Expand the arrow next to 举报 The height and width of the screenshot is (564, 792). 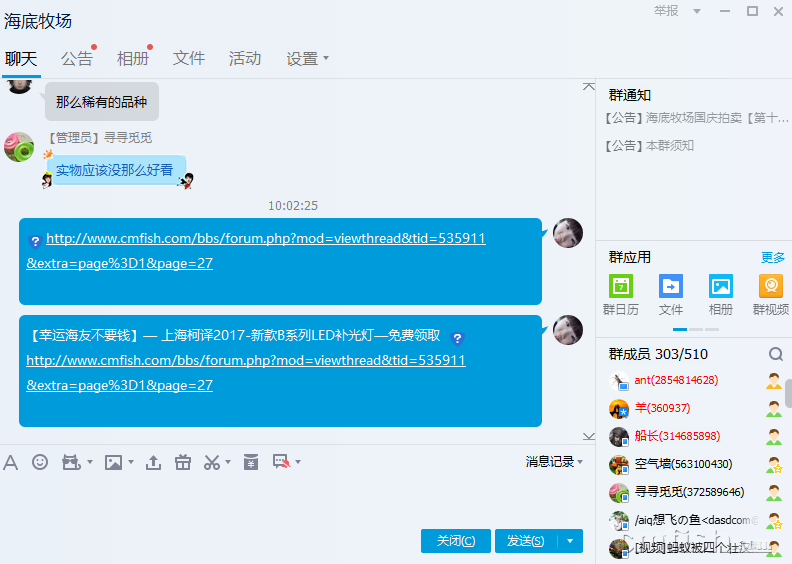pyautogui.click(x=697, y=11)
